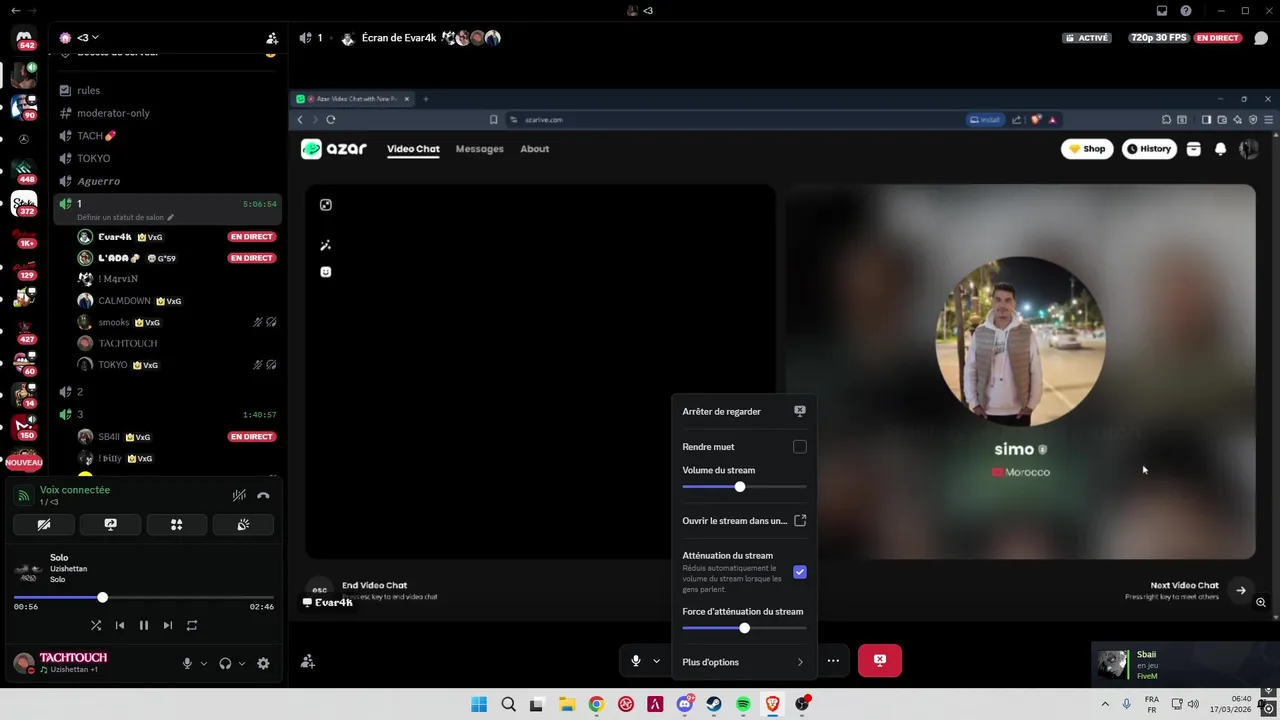Viewport: 1280px width, 720px height.
Task: Open About tab in Azar
Action: [534, 149]
